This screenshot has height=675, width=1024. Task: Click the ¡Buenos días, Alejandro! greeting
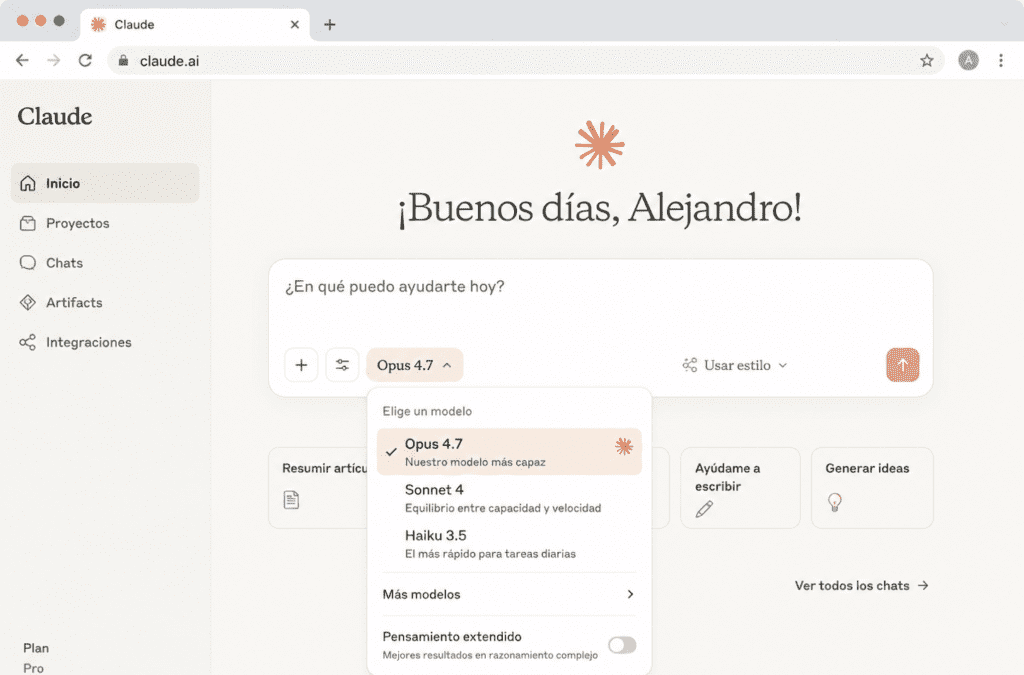point(600,209)
